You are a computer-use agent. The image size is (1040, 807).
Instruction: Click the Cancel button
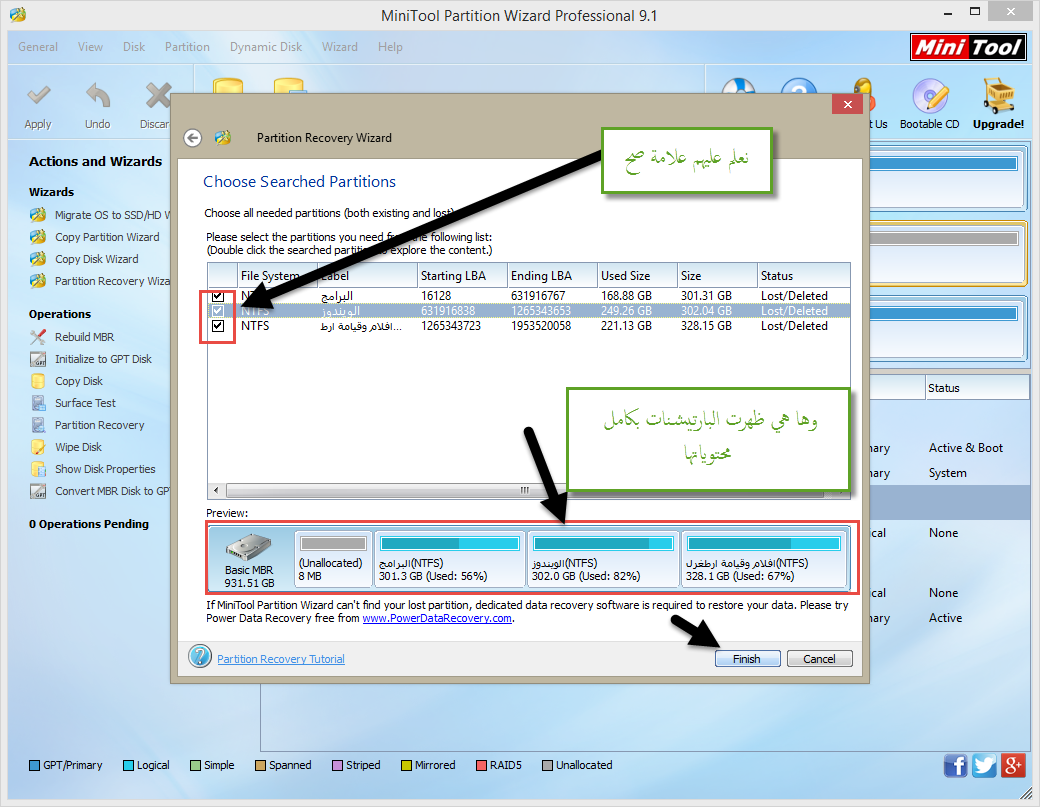[x=819, y=658]
